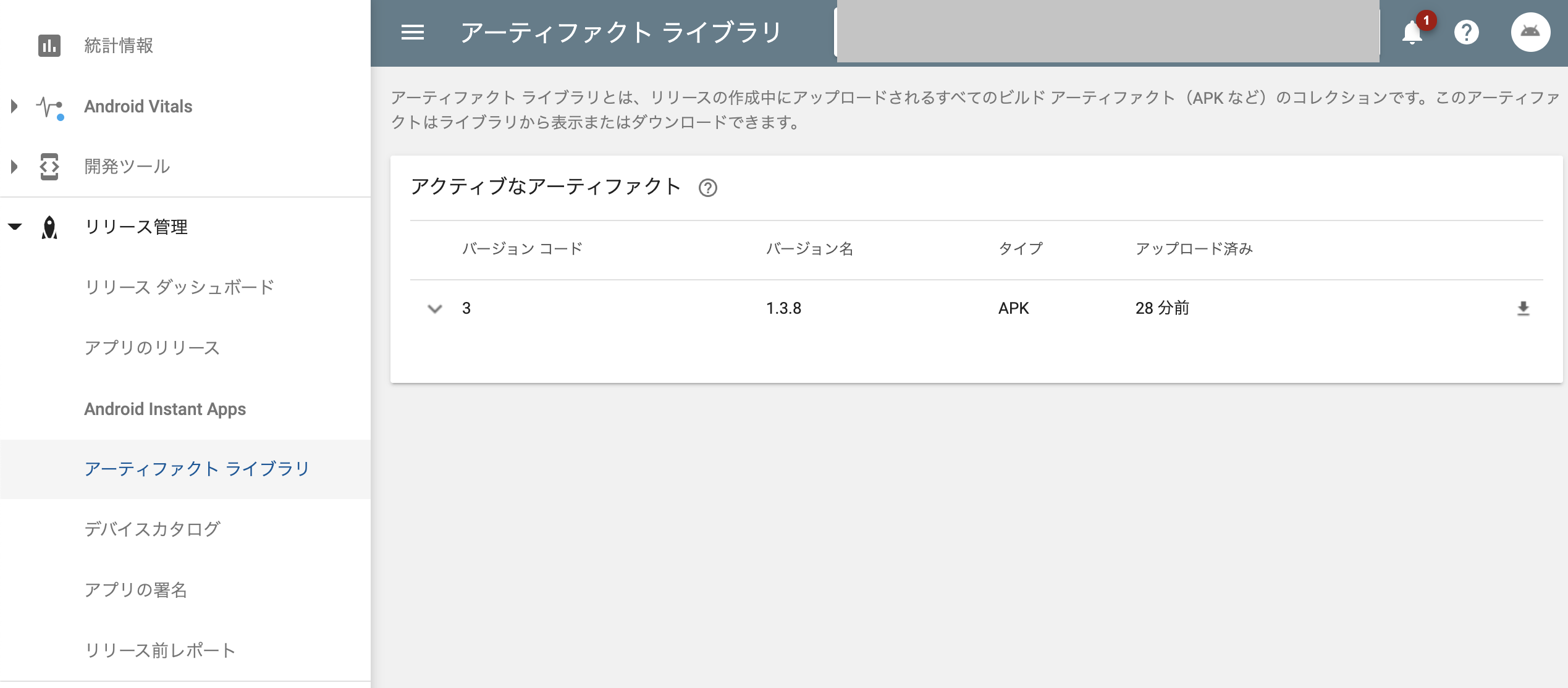Open the hamburger navigation menu

pos(412,32)
